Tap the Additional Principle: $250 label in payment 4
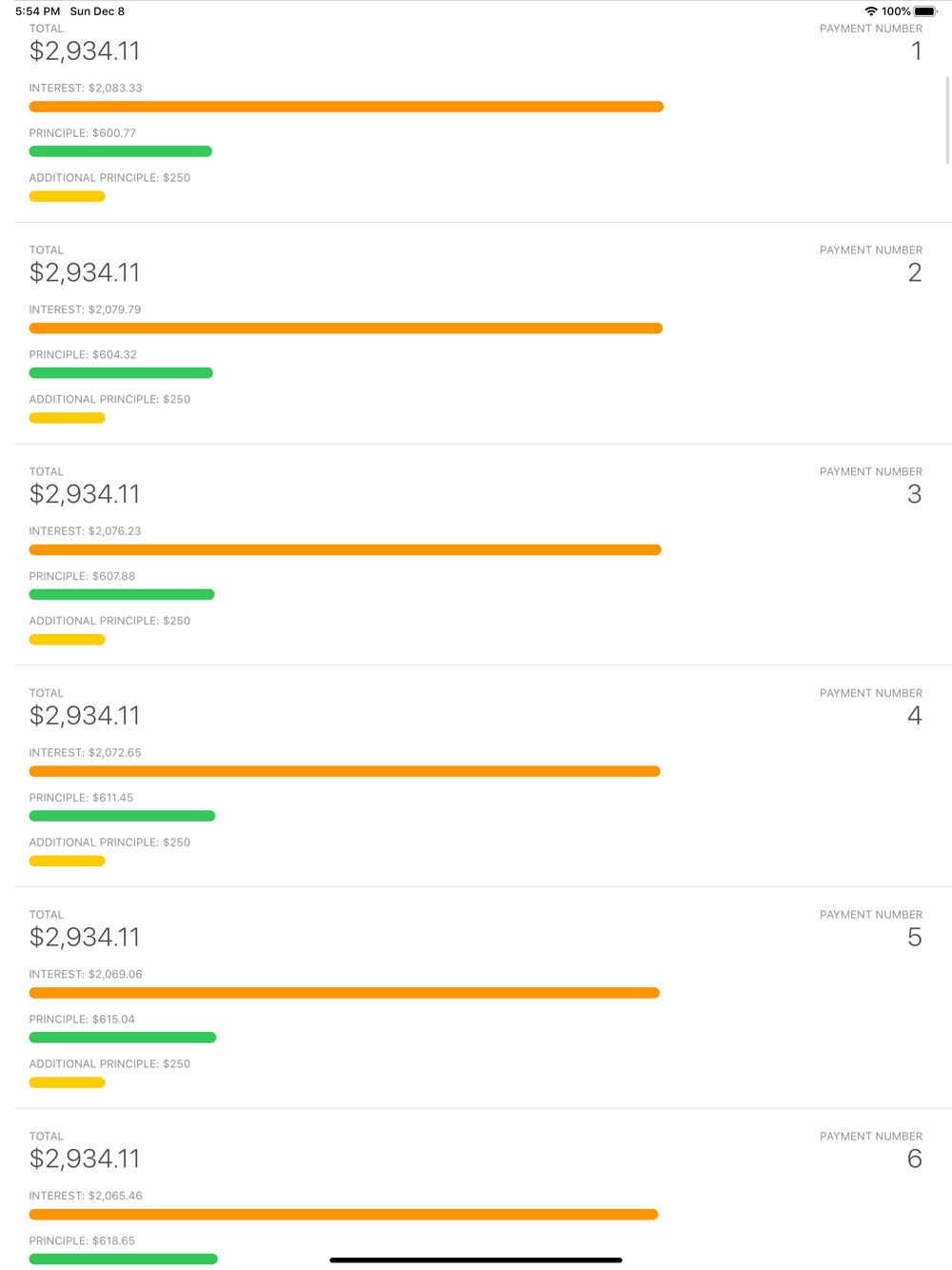952x1270 pixels. tap(109, 843)
